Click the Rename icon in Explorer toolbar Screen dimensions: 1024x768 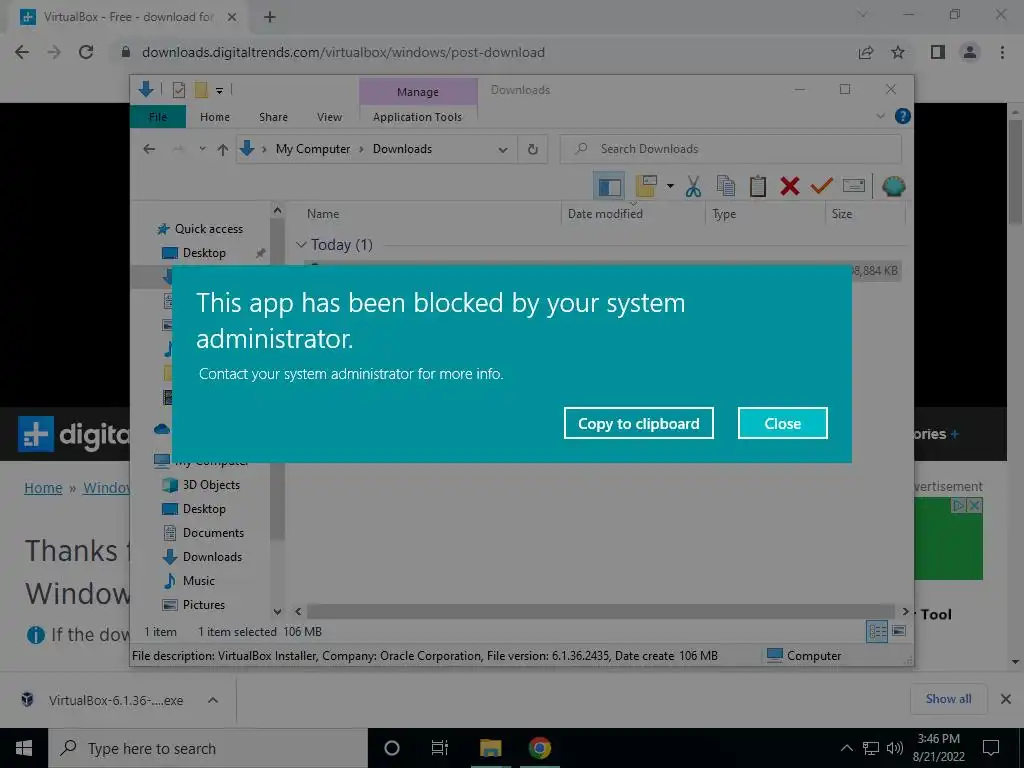[x=854, y=186]
